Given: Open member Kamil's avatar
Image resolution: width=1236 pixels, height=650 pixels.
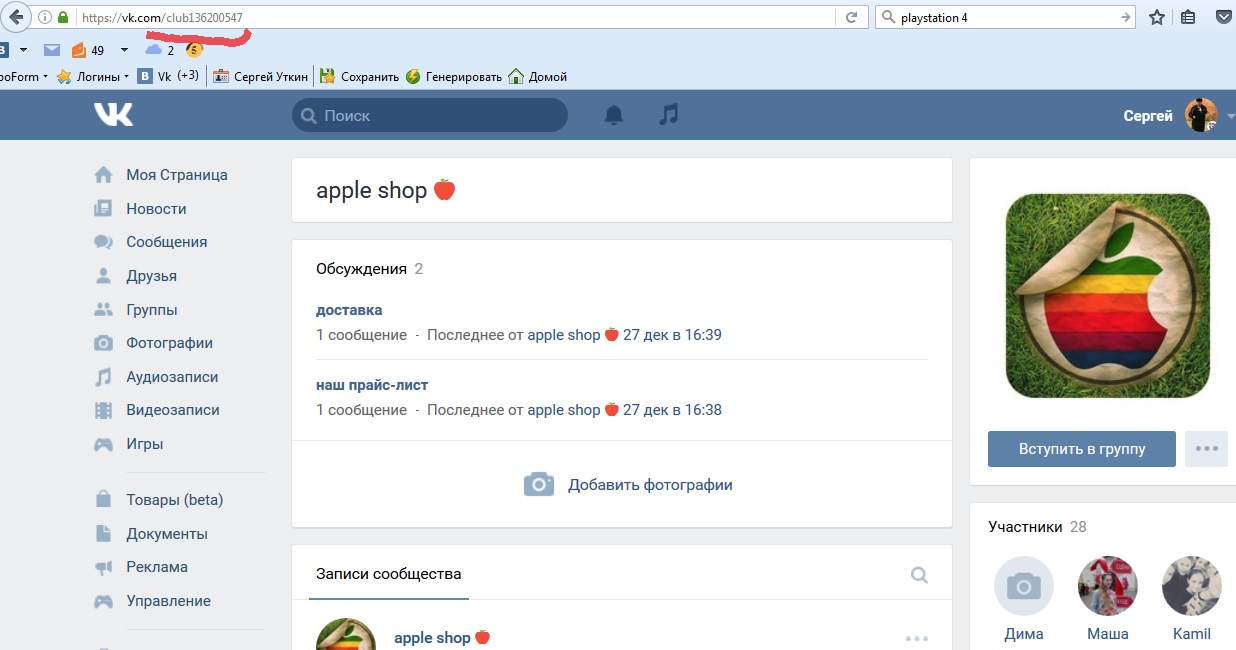Looking at the screenshot, I should 1192,586.
